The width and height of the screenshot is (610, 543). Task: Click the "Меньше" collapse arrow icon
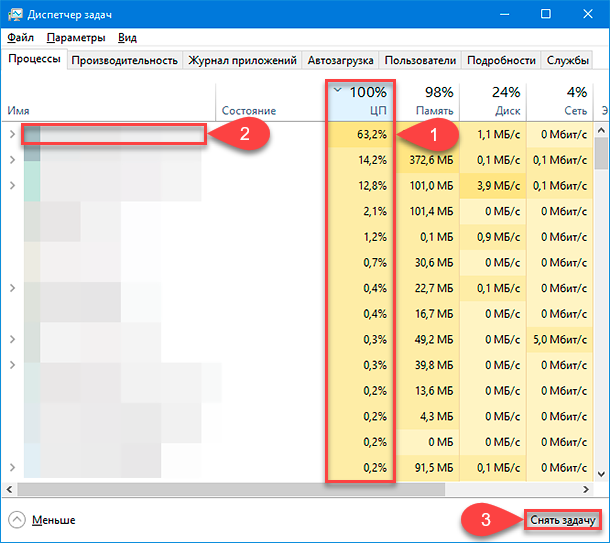click(x=17, y=520)
